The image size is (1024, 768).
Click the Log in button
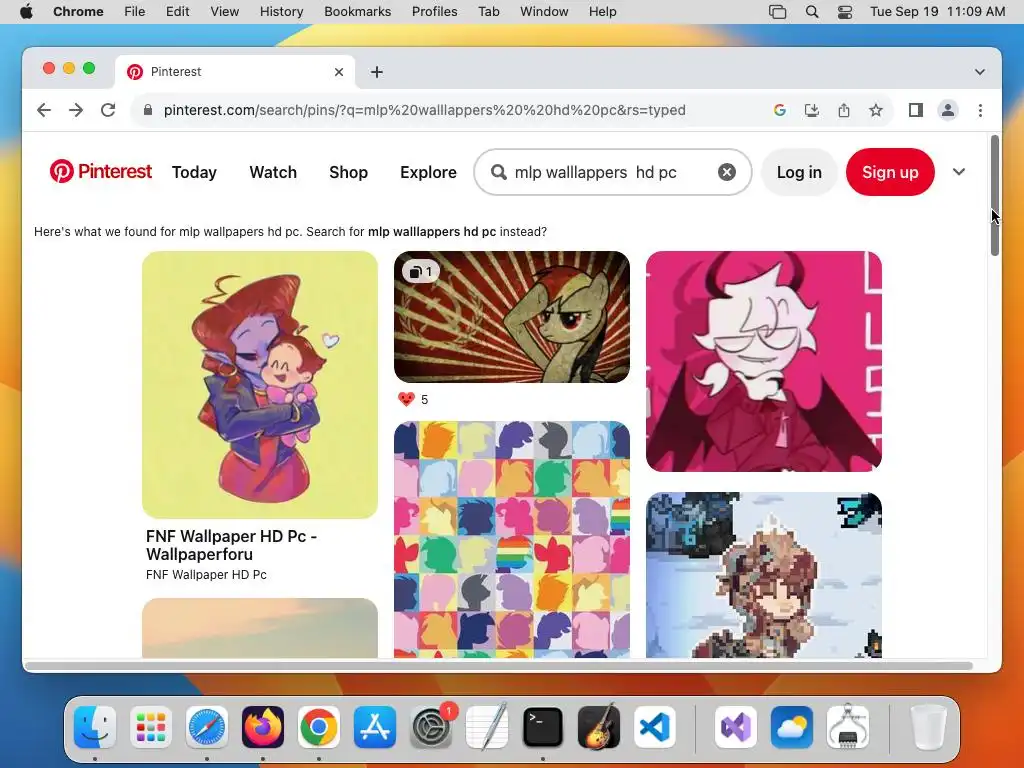(799, 172)
